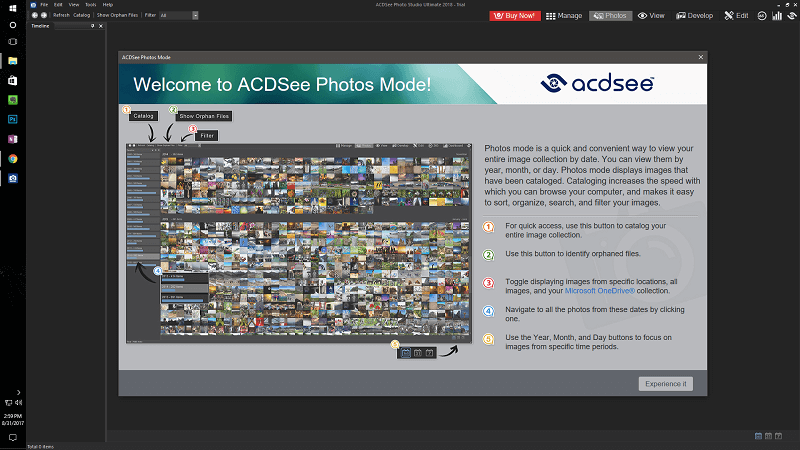This screenshot has width=800, height=450.
Task: Open File Explorer from the taskbar
Action: 13,61
